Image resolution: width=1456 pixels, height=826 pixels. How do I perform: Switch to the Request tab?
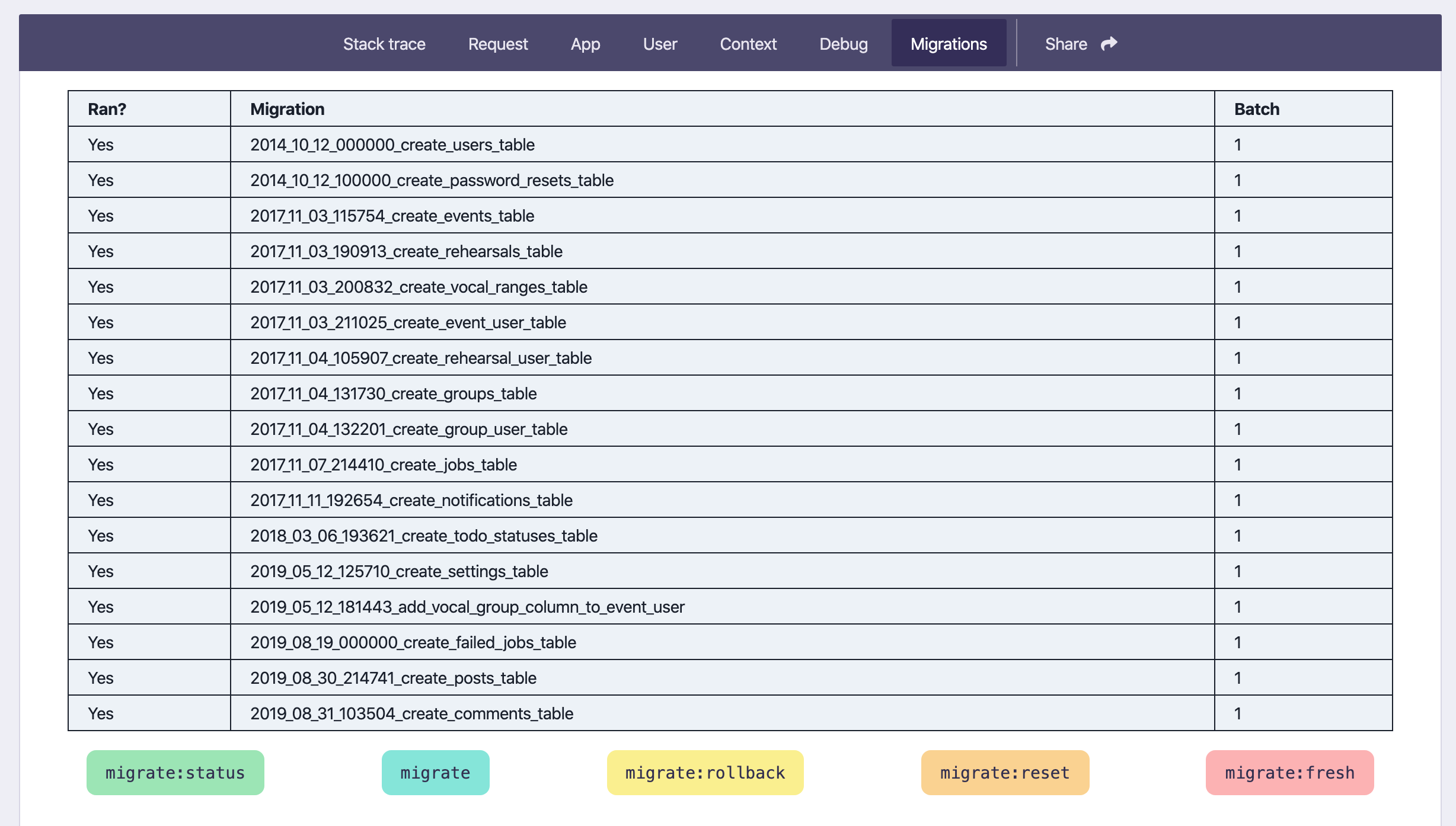tap(497, 44)
